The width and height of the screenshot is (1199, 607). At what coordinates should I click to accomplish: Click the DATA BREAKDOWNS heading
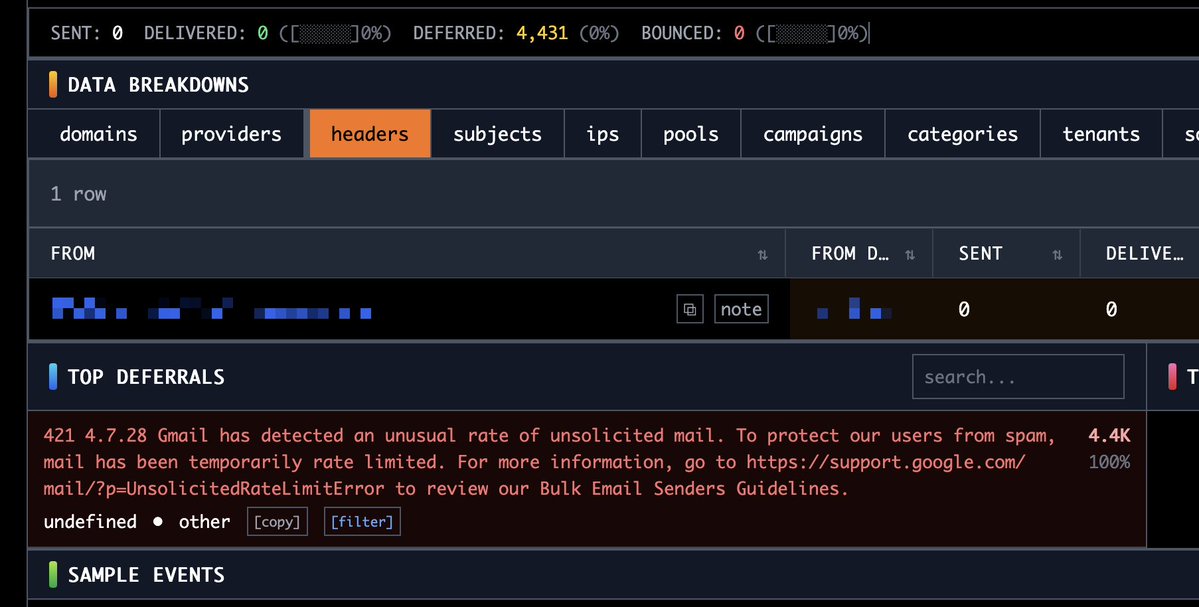point(158,84)
